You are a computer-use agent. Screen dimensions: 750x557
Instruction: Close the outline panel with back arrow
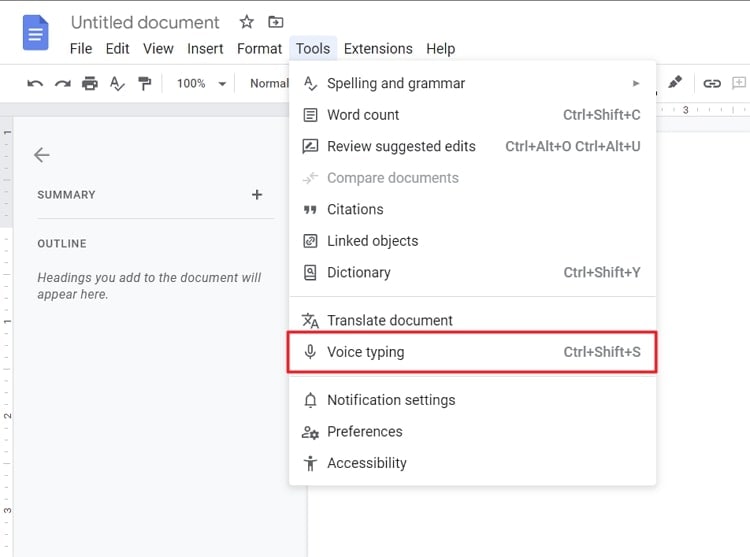coord(41,155)
